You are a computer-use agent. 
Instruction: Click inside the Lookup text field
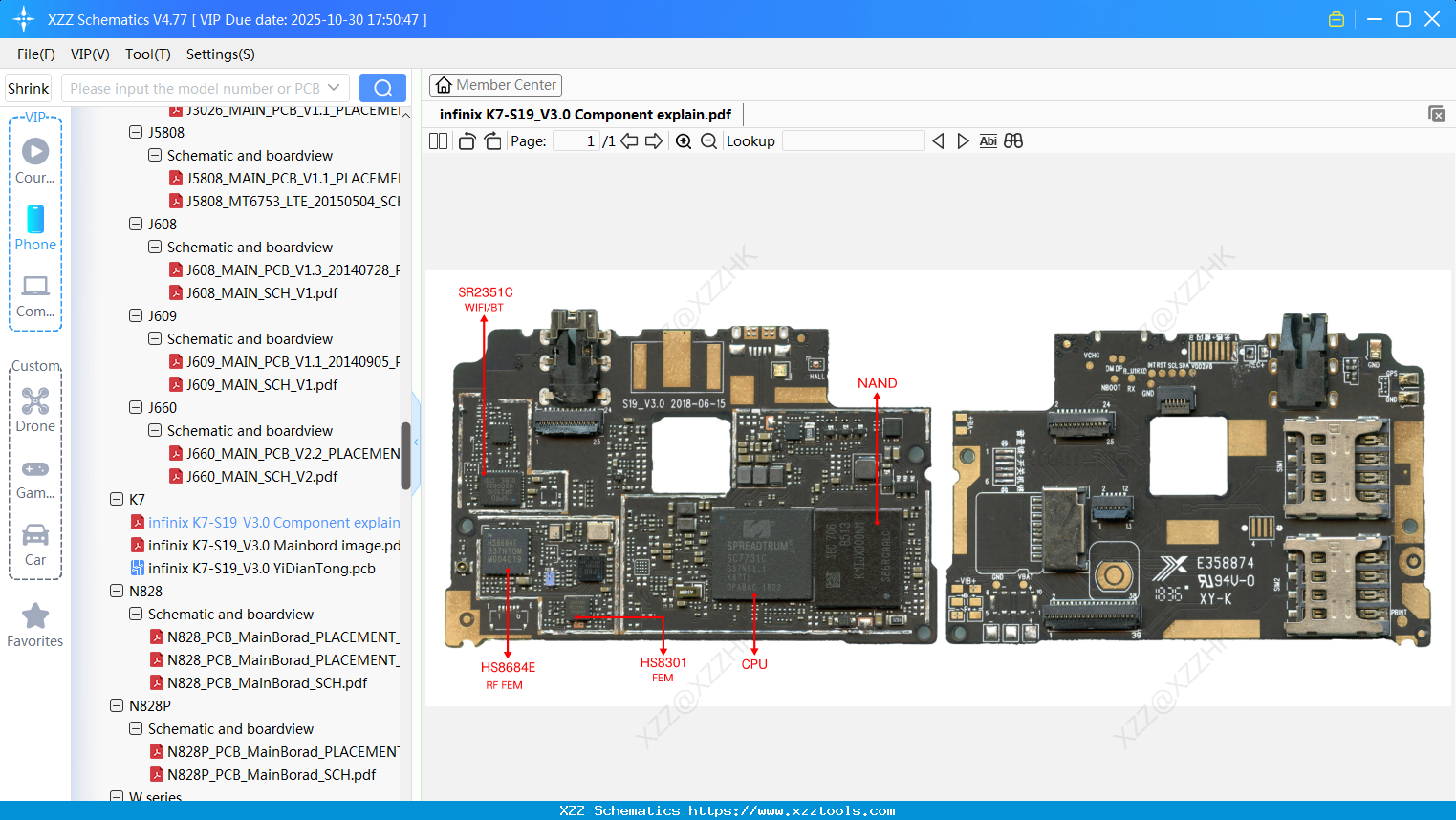853,140
